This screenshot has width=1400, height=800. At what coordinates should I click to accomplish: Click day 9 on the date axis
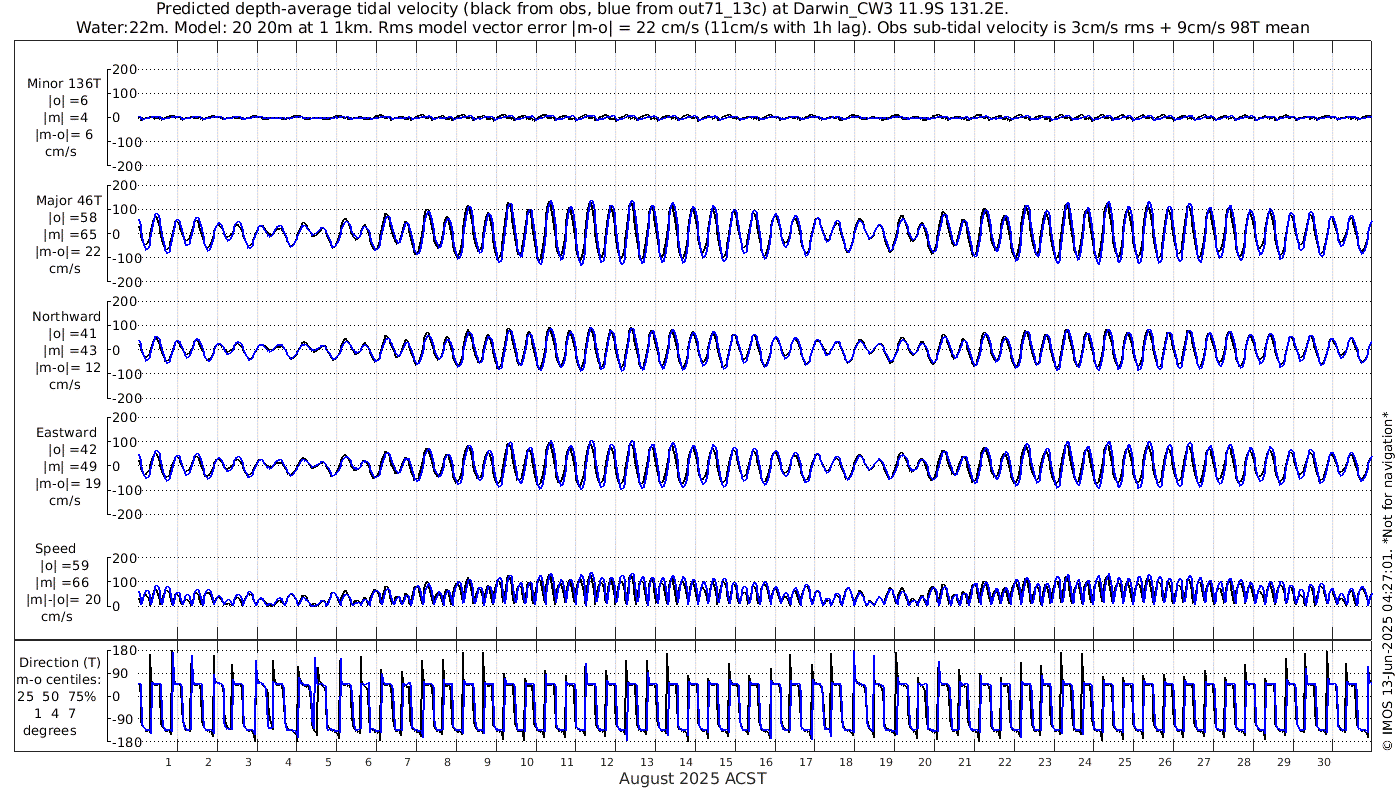click(487, 762)
